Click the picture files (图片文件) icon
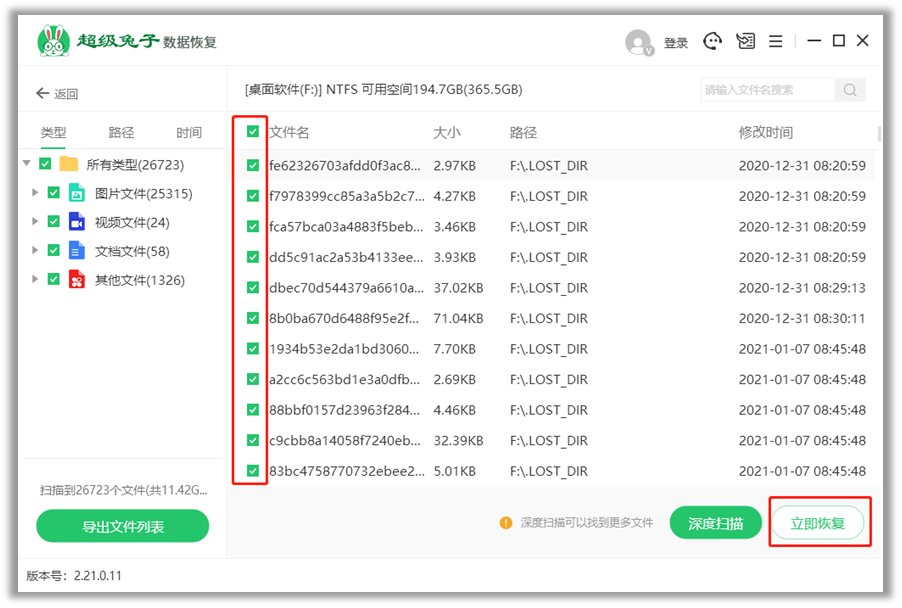Screen dimensions: 902x608 pos(77,193)
